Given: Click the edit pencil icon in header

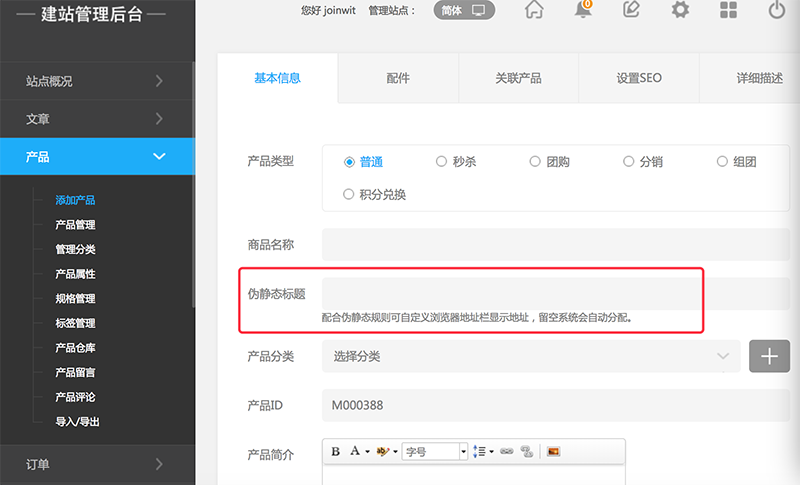Looking at the screenshot, I should [631, 11].
